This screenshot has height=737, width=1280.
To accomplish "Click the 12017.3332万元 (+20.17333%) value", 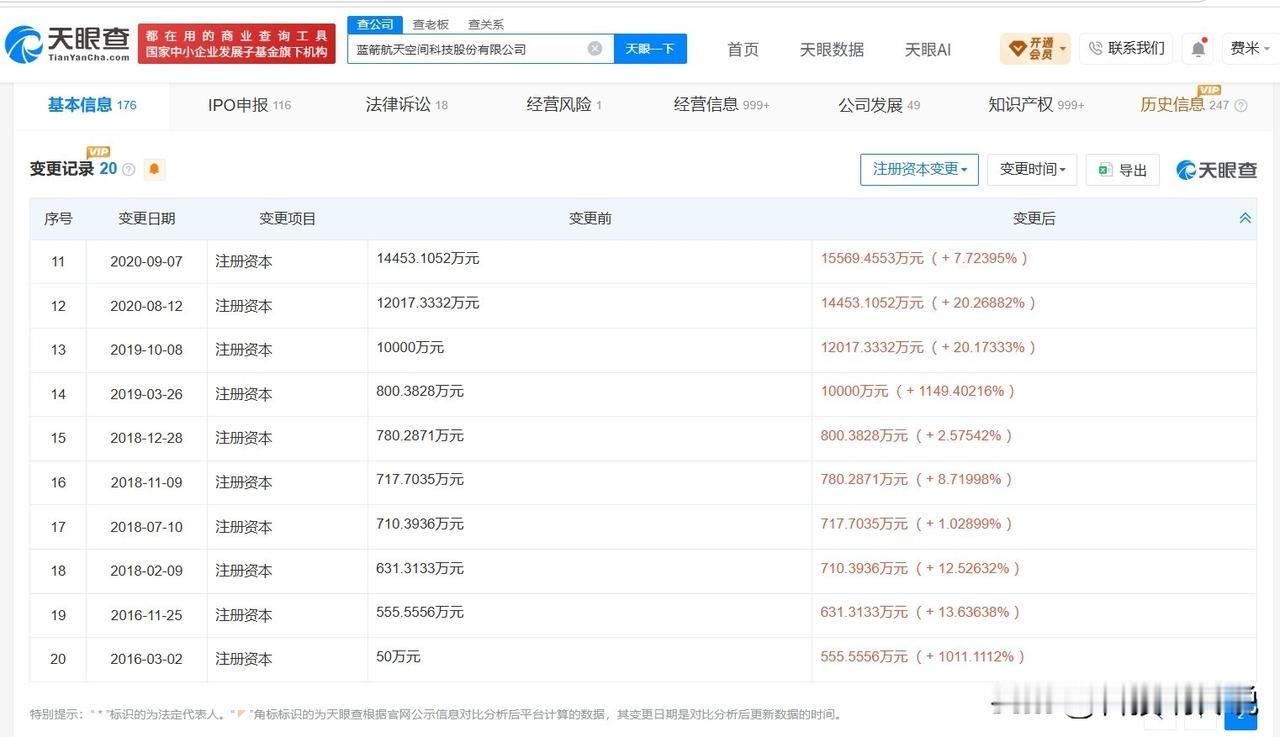I will [929, 347].
